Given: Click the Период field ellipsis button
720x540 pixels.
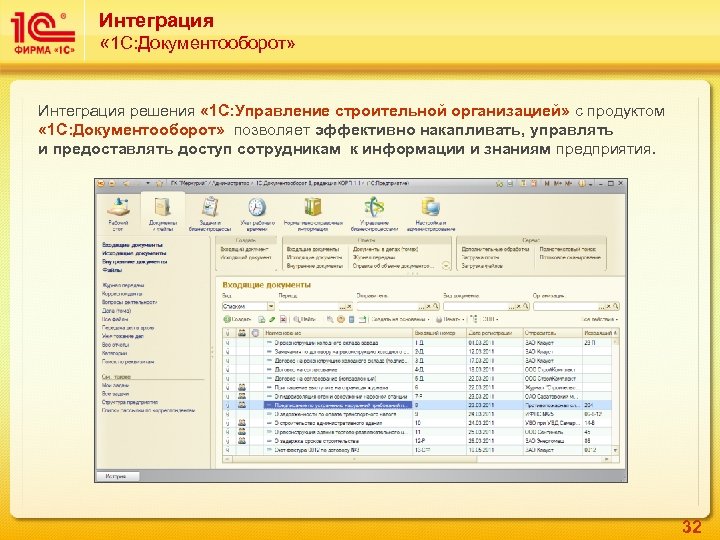Looking at the screenshot, I should (x=342, y=306).
